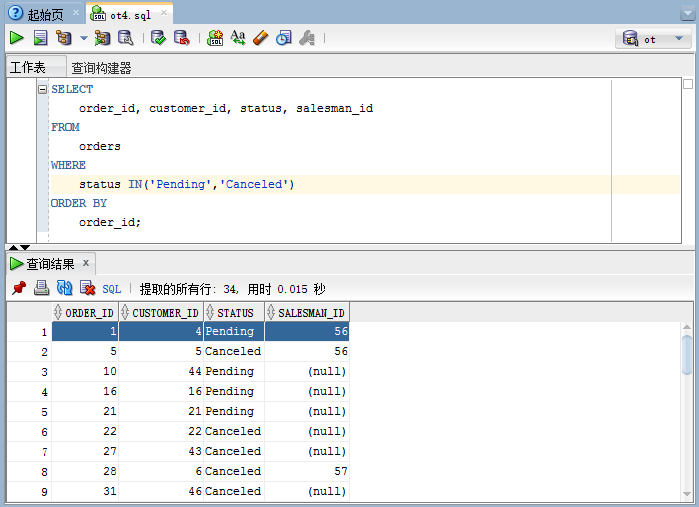Click the Run Script icon
This screenshot has height=507, width=699.
coord(40,38)
